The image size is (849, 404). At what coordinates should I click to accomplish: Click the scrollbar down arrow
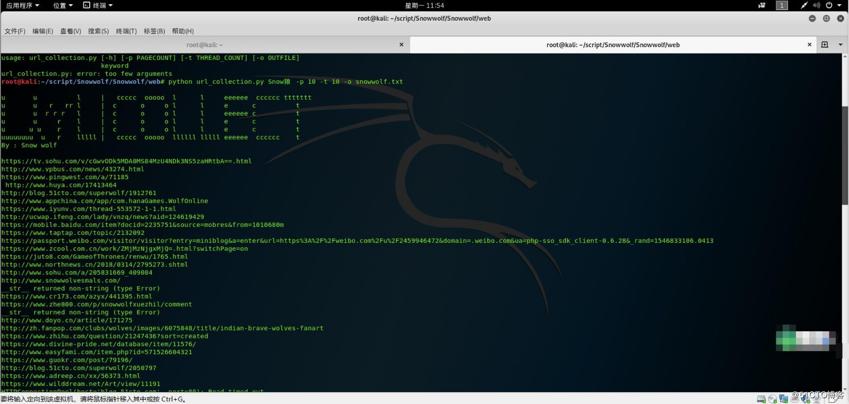pyautogui.click(x=846, y=390)
